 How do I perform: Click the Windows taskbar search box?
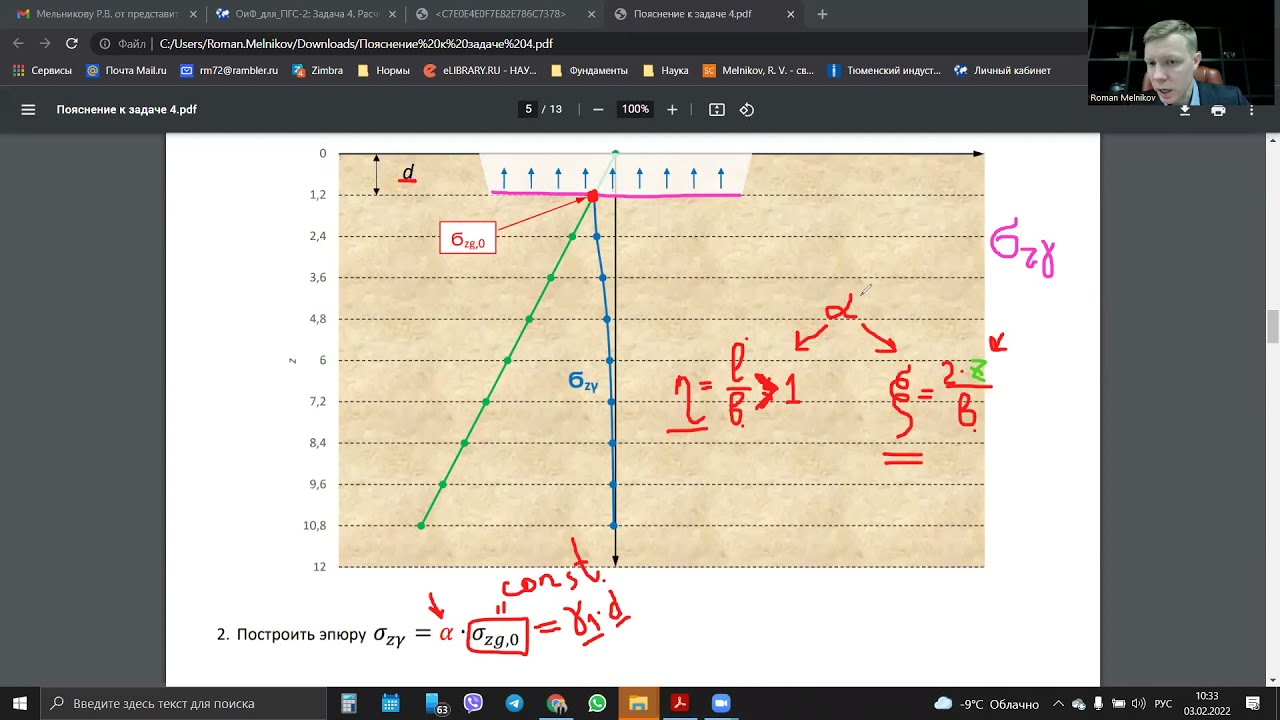pos(184,703)
